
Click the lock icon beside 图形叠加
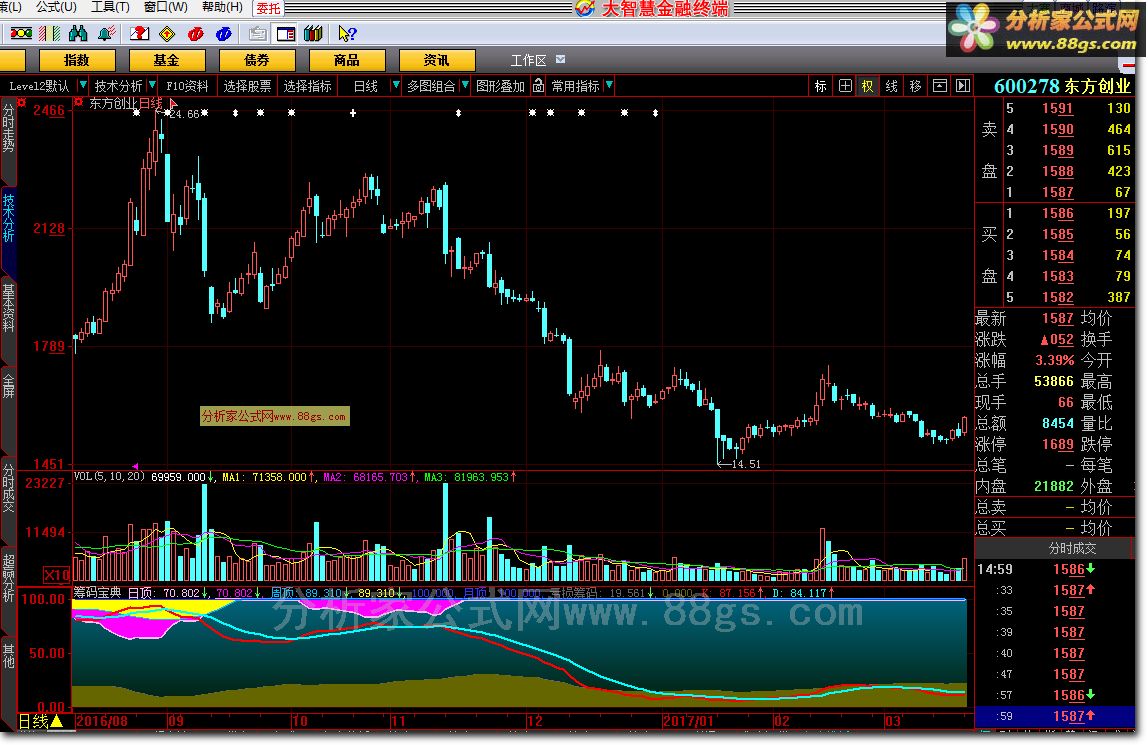[539, 86]
